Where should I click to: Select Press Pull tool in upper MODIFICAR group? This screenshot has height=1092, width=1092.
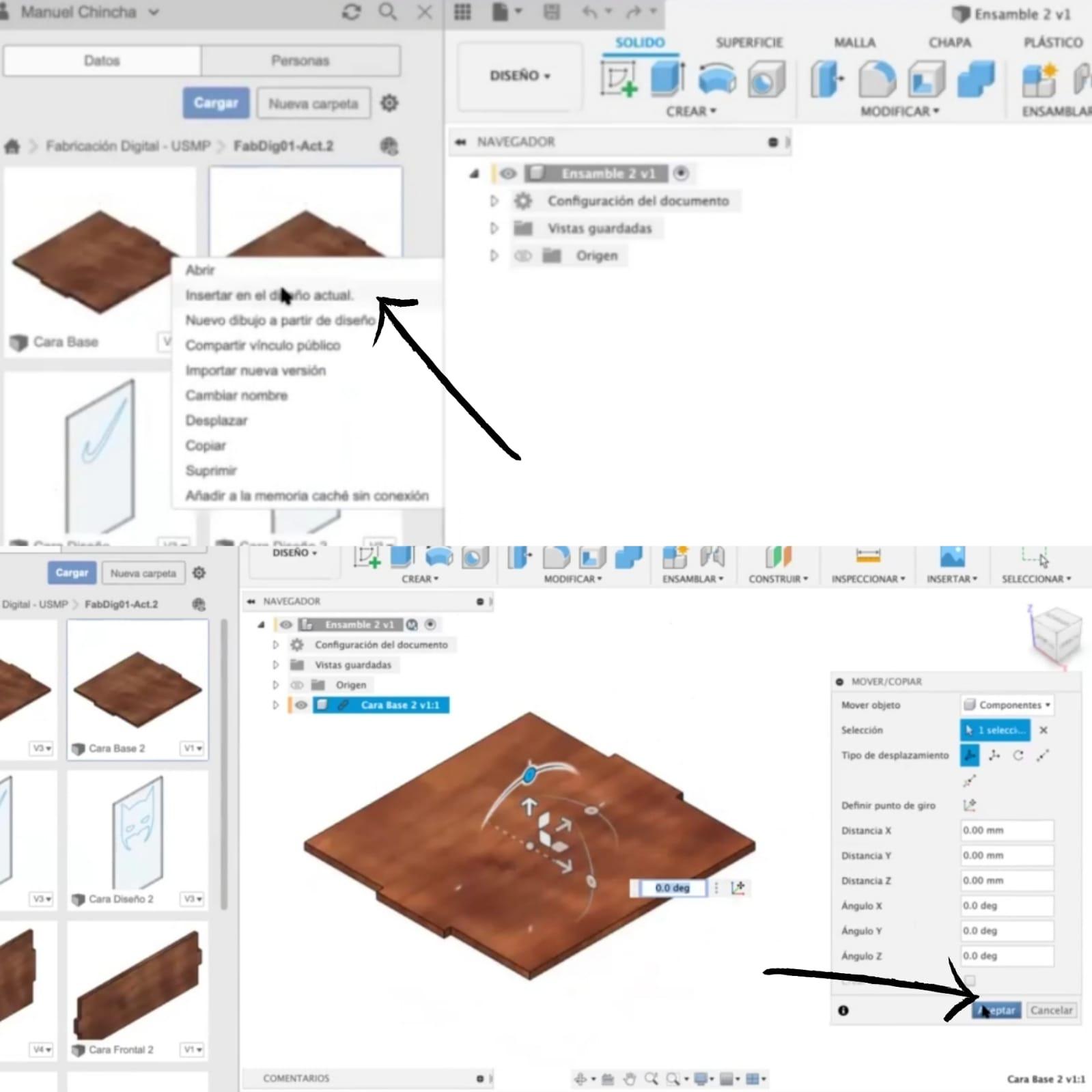click(x=827, y=79)
